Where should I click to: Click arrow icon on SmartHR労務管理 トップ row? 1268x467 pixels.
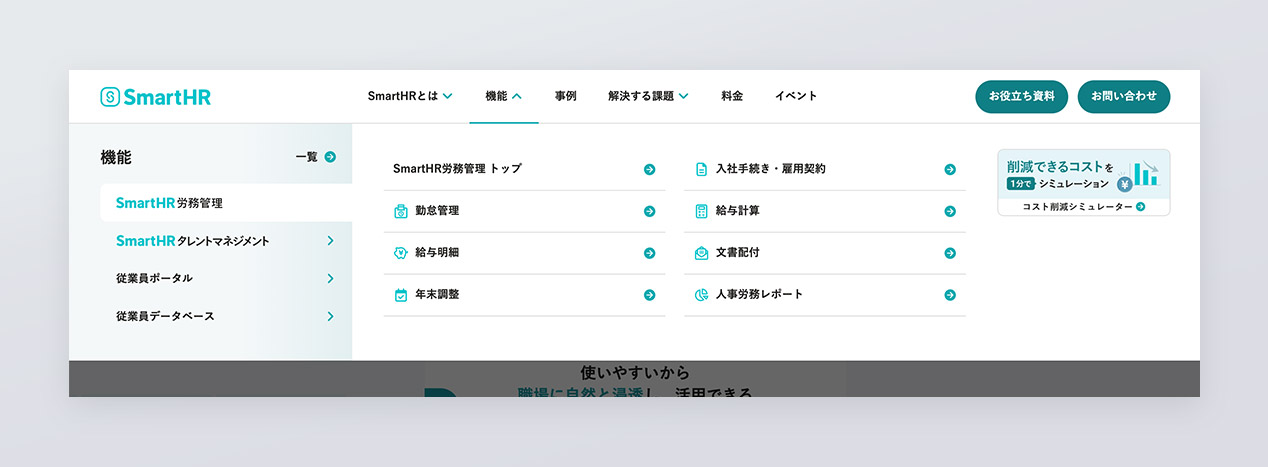point(649,169)
